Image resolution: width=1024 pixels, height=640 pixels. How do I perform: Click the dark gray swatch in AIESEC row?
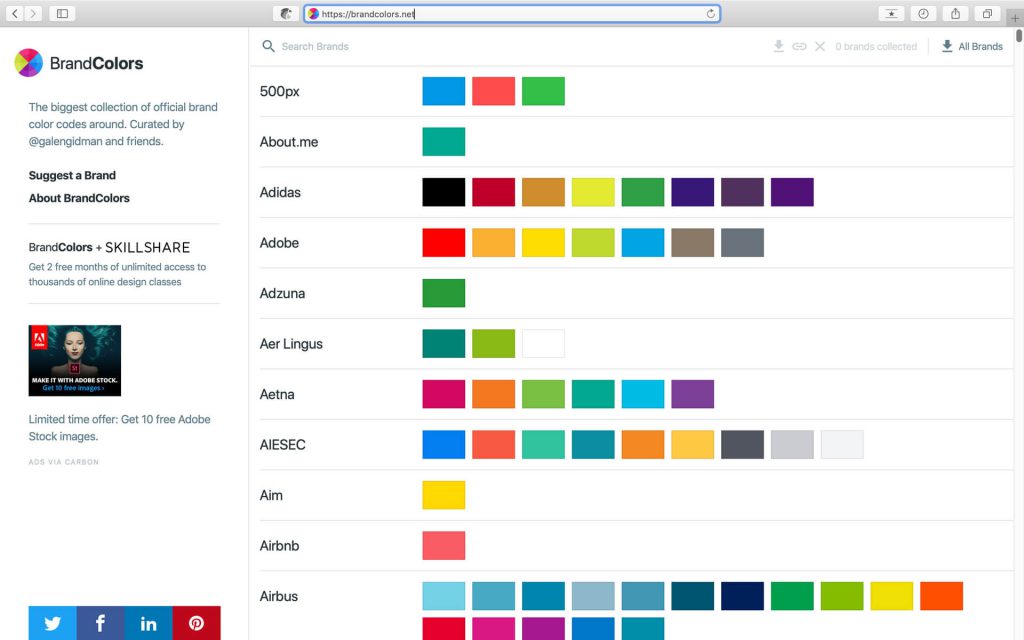click(743, 445)
